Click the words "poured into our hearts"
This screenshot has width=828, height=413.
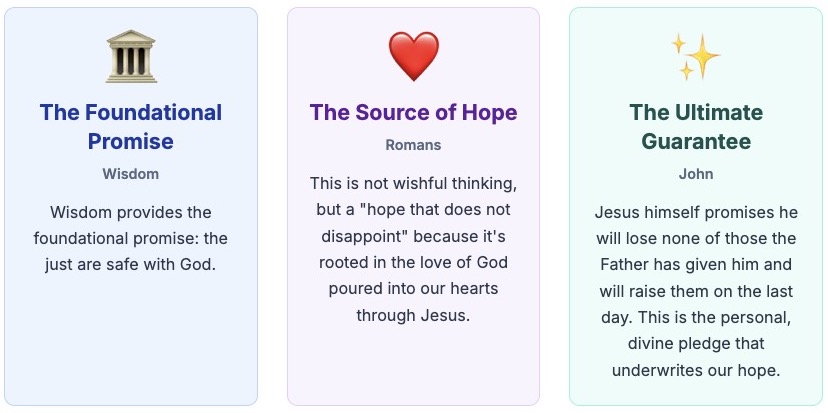413,289
